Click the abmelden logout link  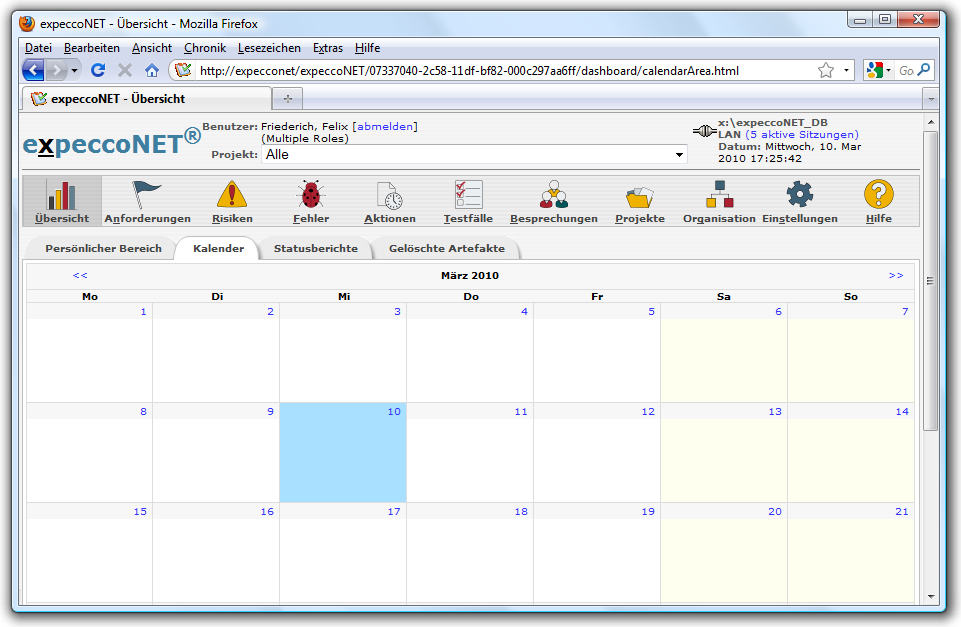click(385, 126)
